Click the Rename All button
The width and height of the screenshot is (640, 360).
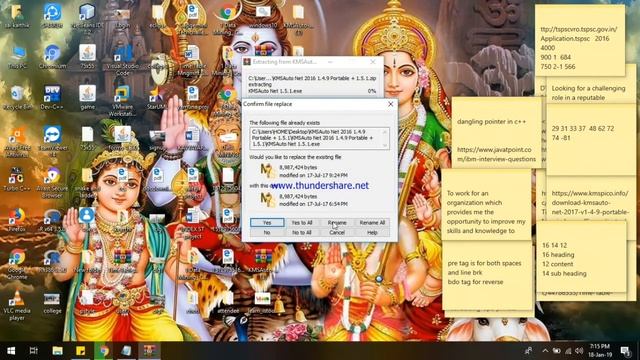click(372, 222)
